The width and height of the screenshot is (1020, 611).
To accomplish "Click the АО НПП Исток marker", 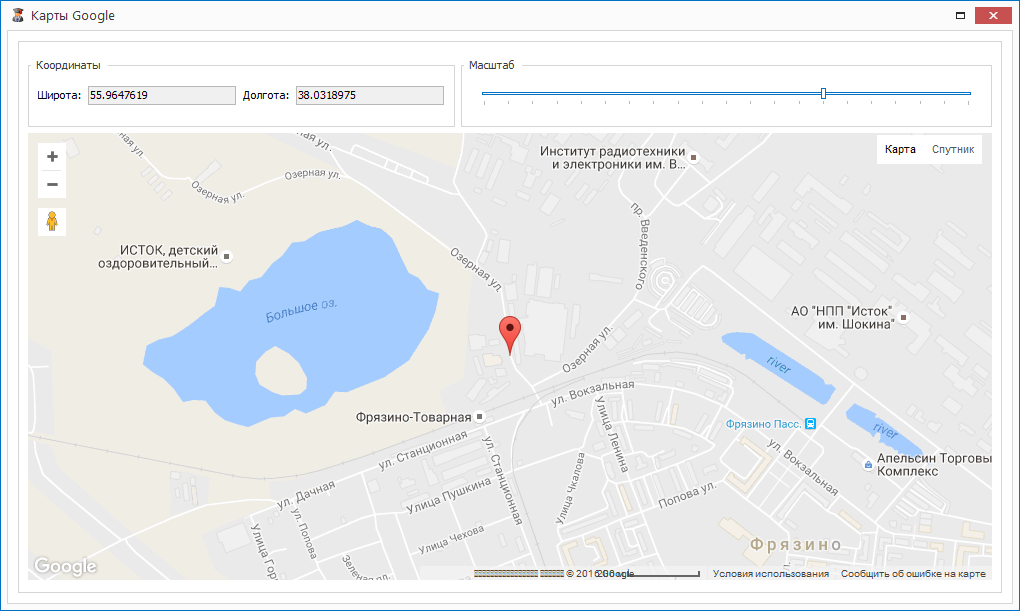I will [x=903, y=318].
